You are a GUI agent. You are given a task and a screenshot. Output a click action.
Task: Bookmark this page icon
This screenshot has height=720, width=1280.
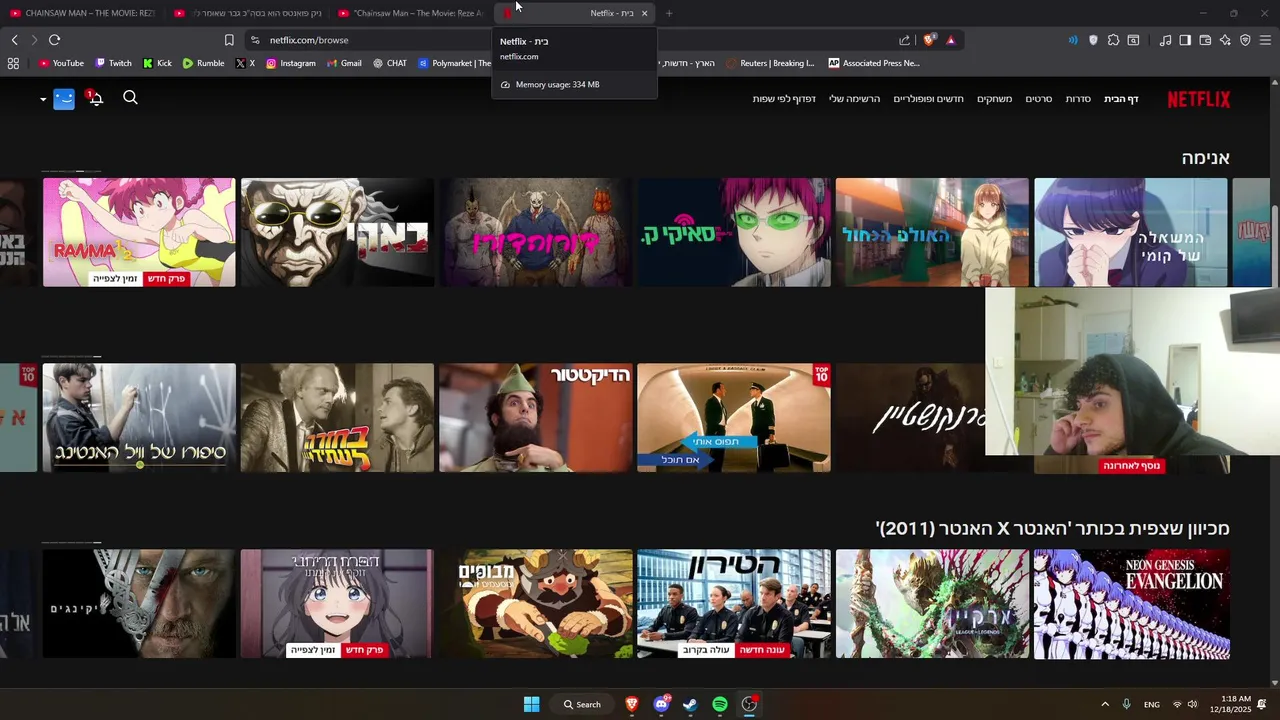click(229, 40)
